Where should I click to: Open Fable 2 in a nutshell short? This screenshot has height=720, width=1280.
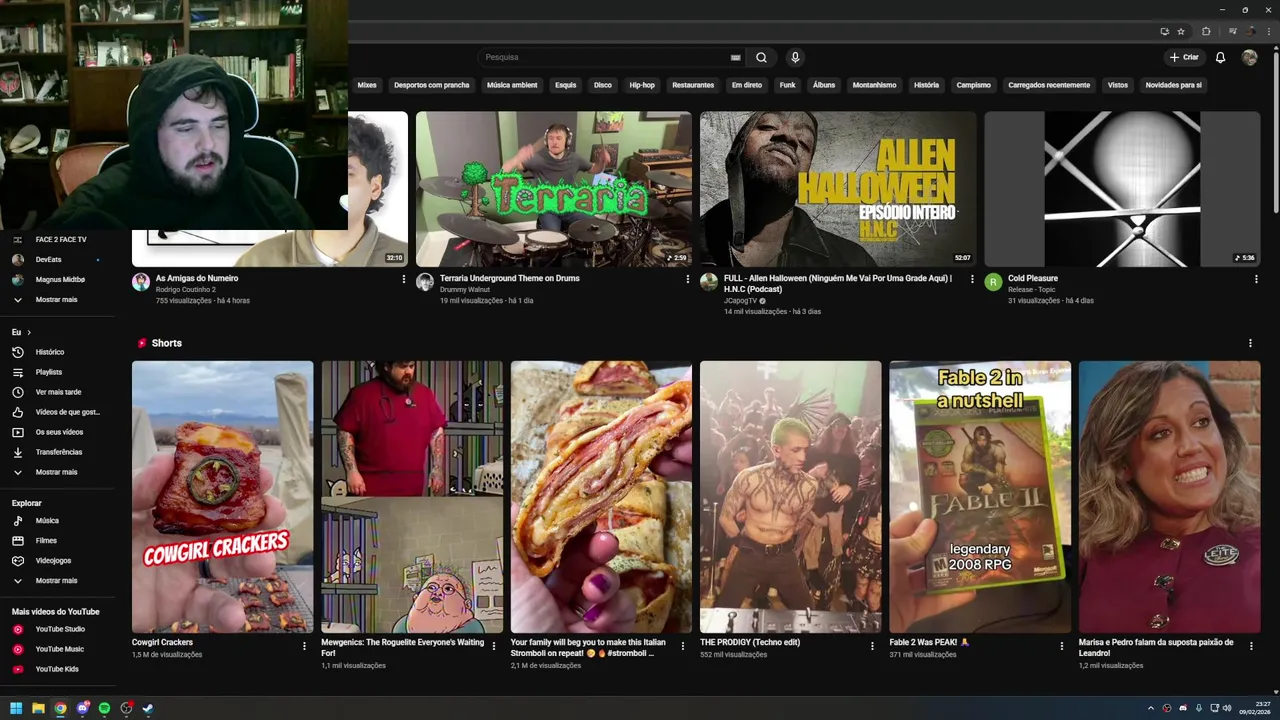(980, 497)
